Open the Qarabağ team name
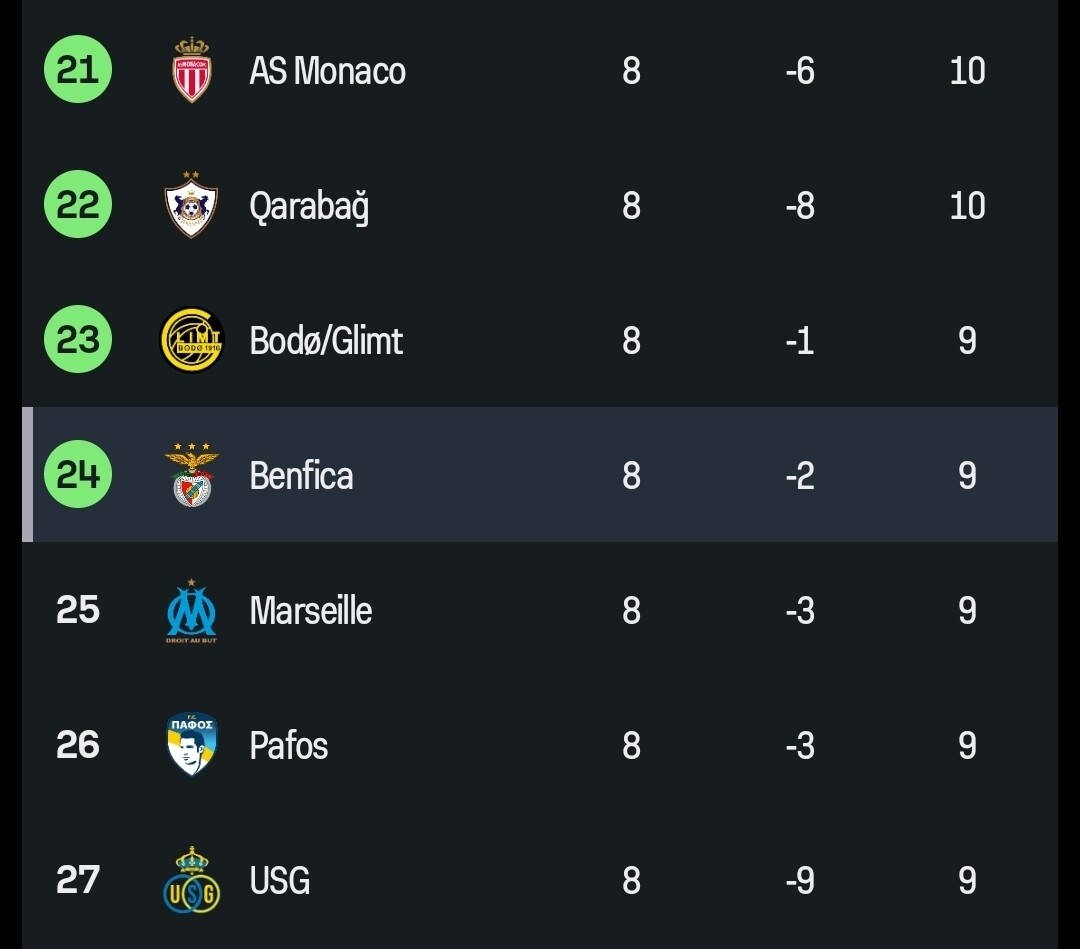Viewport: 1080px width, 949px height. point(309,206)
